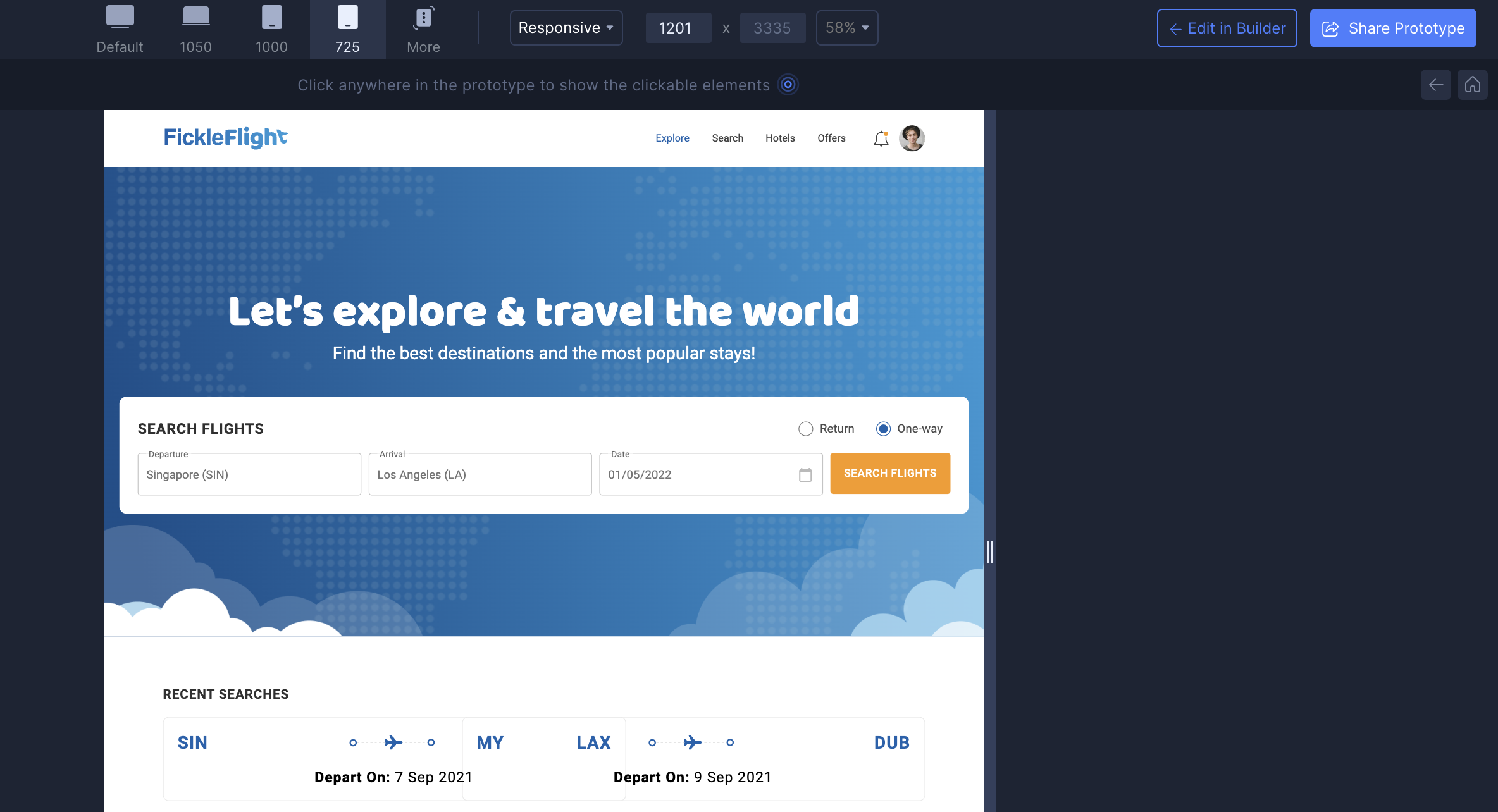Click 'Depart On: 9 Sep 2021' text
Viewport: 1498px width, 812px height.
tap(693, 777)
